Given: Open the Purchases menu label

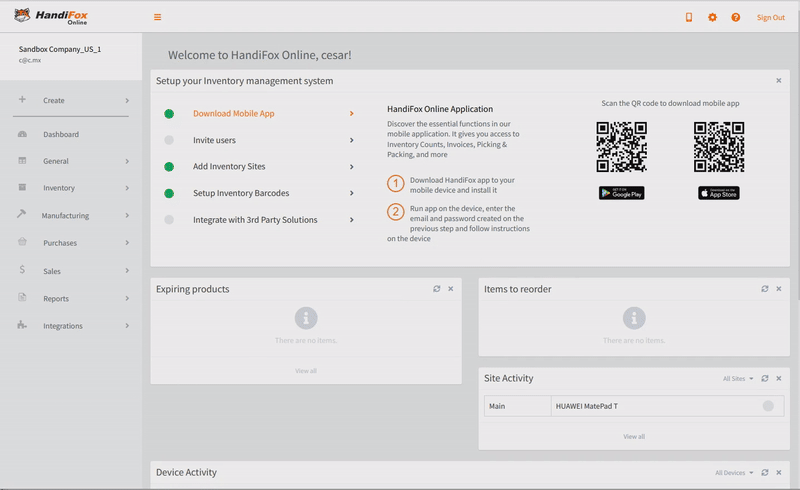Looking at the screenshot, I should coord(60,243).
